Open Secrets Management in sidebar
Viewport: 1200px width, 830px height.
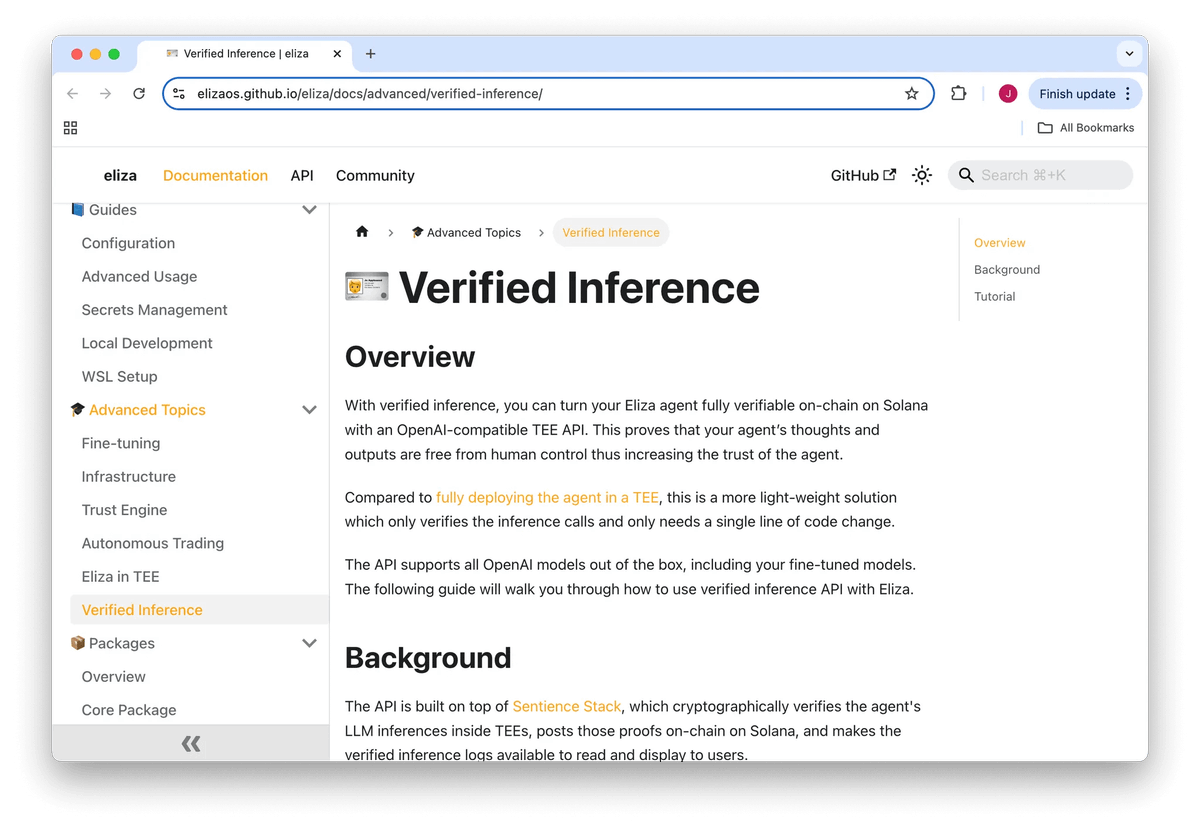click(x=155, y=310)
